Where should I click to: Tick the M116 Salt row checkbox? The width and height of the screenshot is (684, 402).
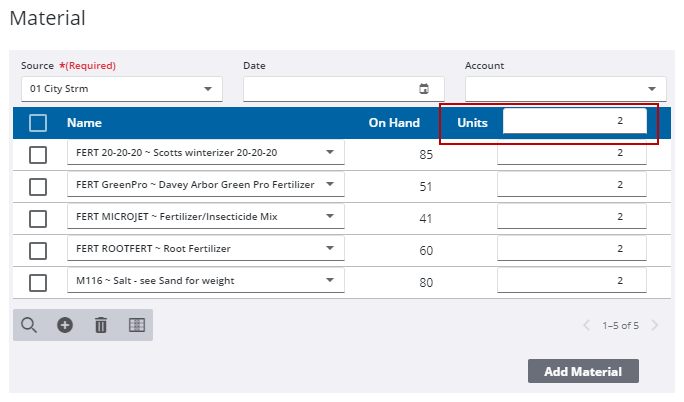[38, 282]
